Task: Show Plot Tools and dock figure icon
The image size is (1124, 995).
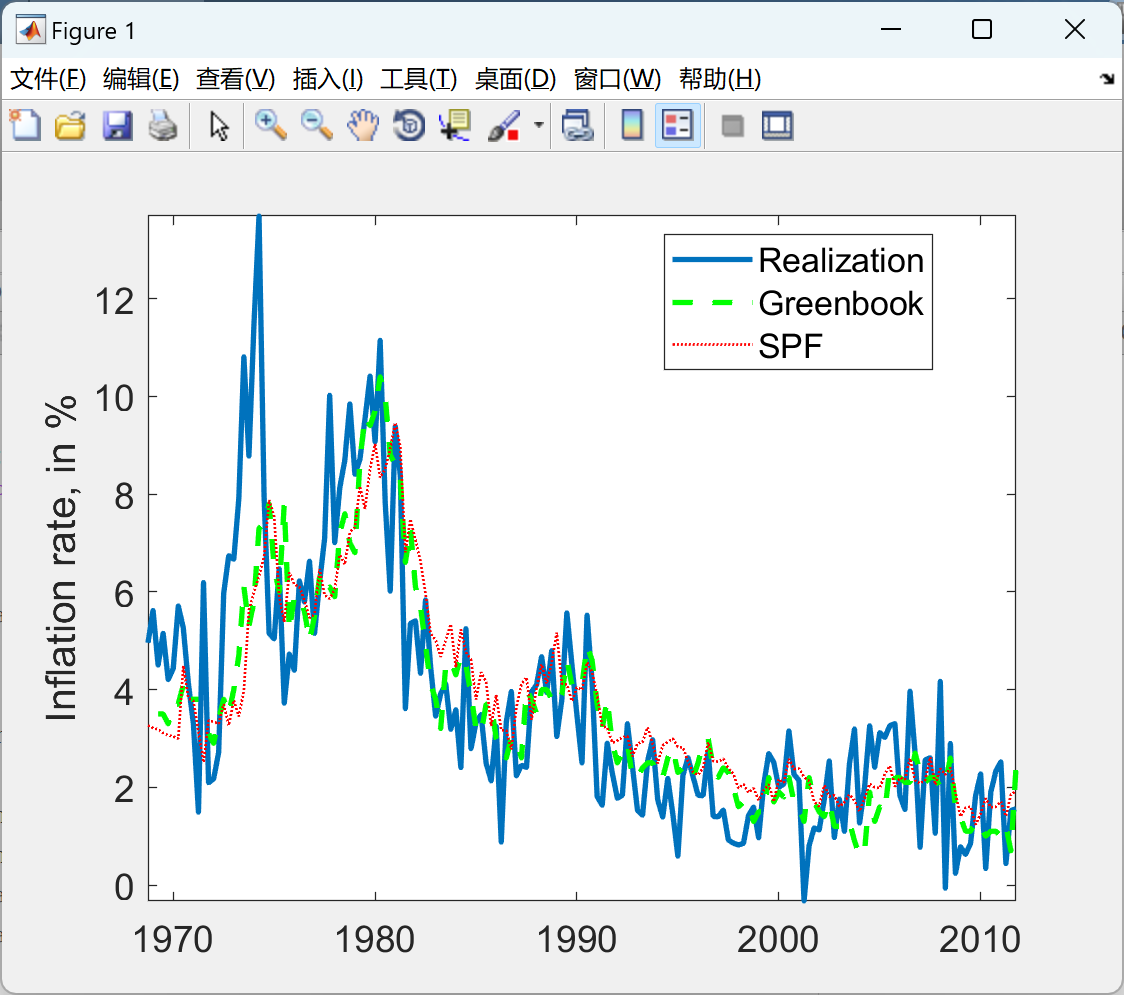Action: pos(777,126)
